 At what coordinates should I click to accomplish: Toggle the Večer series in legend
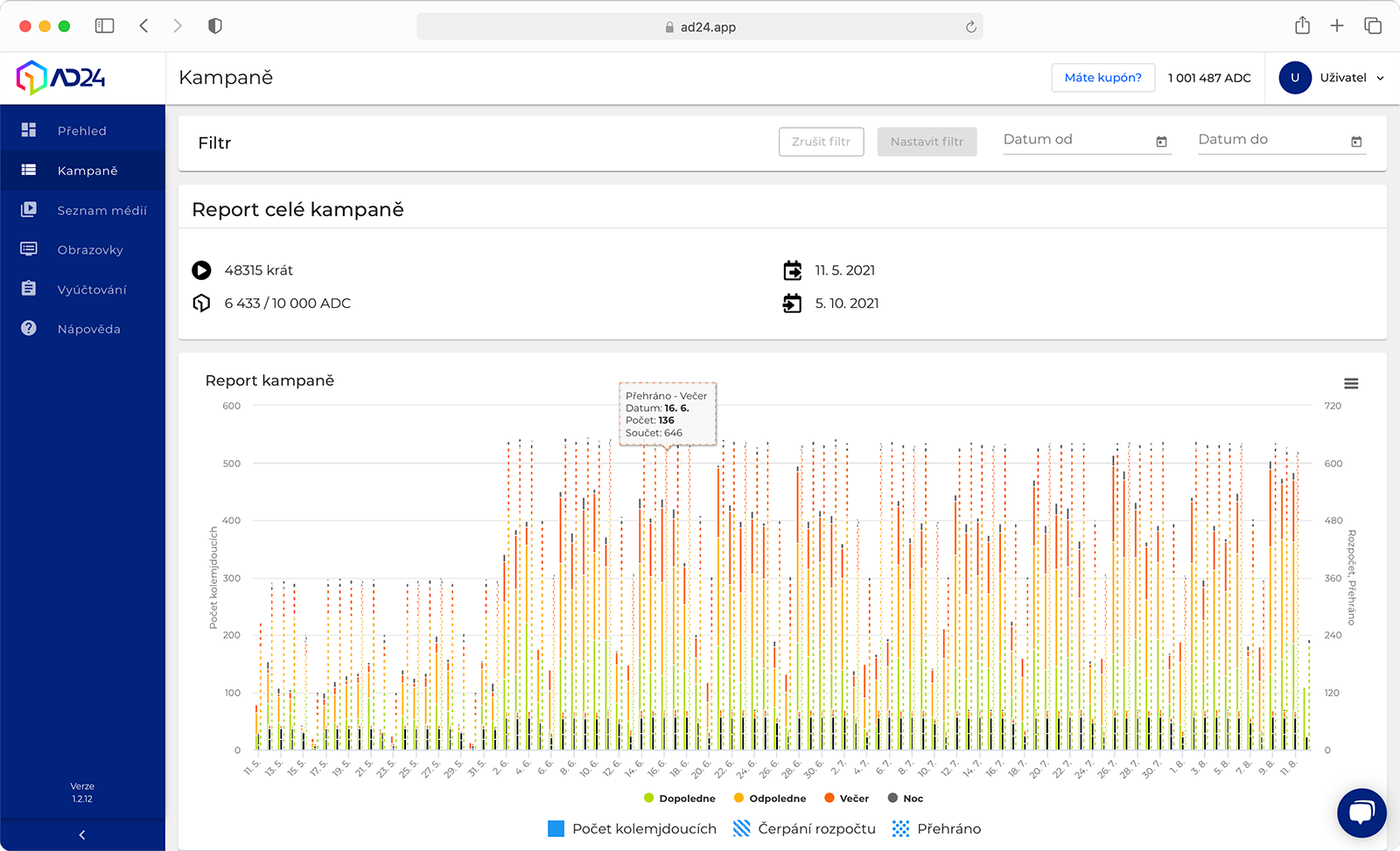846,799
